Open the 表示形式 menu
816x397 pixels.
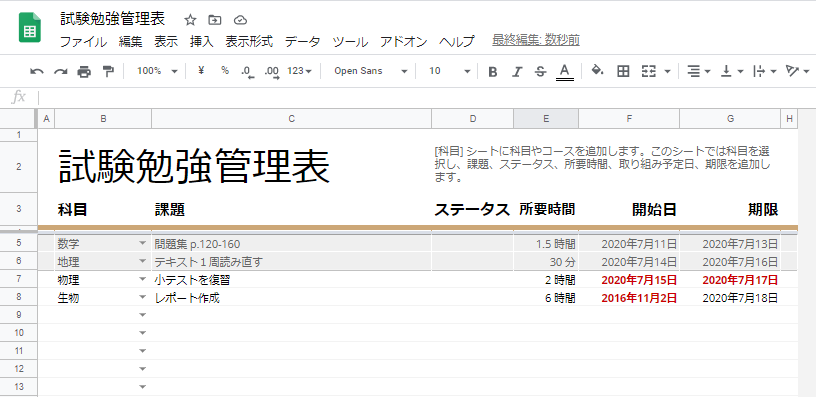point(249,42)
